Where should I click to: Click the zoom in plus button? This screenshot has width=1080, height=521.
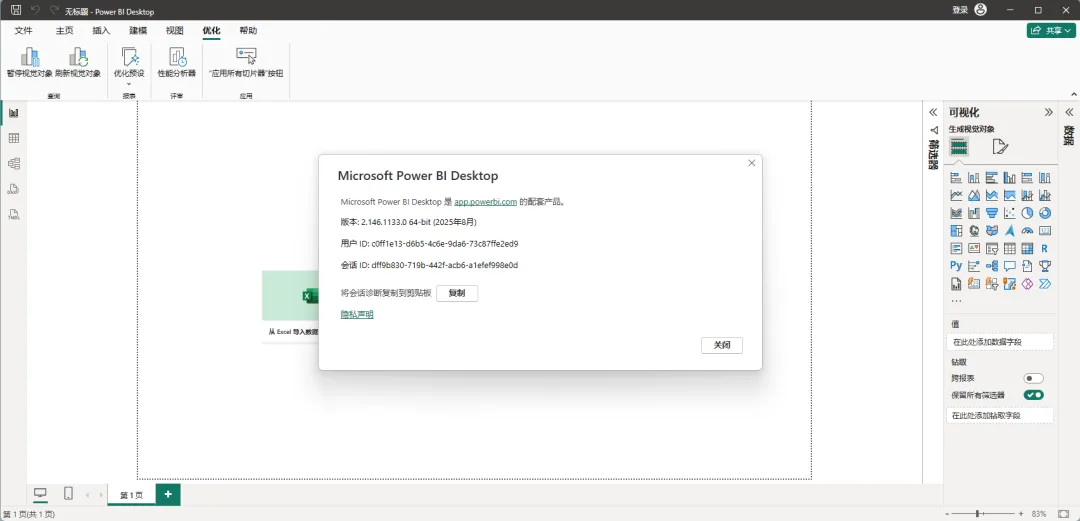pyautogui.click(x=1021, y=513)
